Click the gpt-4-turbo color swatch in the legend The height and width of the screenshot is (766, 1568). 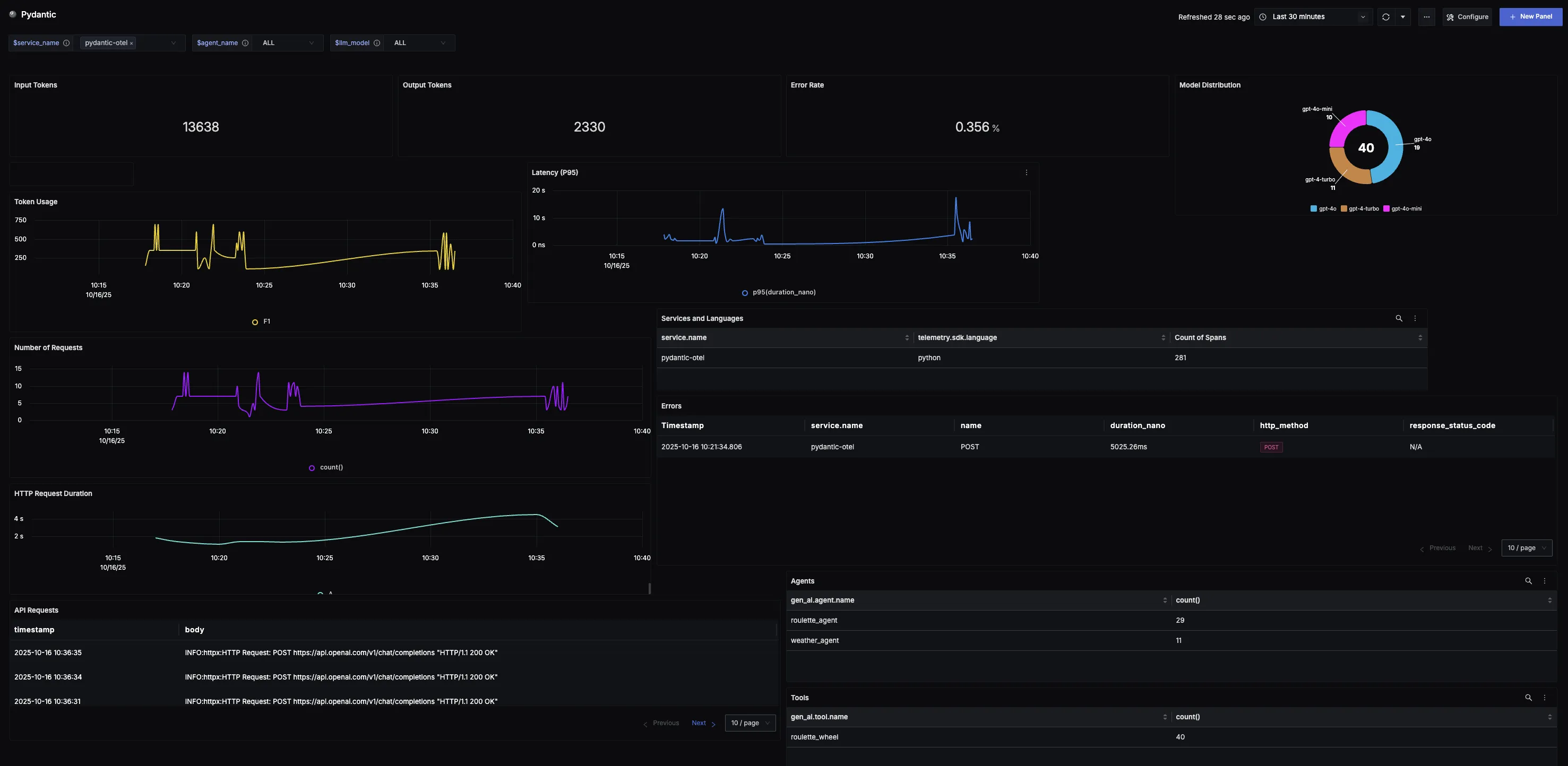(1343, 208)
